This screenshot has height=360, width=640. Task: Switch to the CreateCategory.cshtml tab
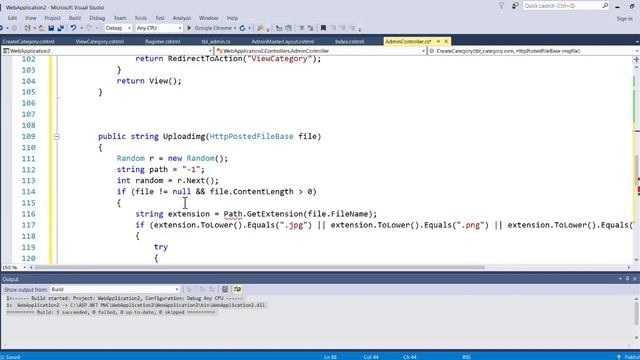click(29, 41)
